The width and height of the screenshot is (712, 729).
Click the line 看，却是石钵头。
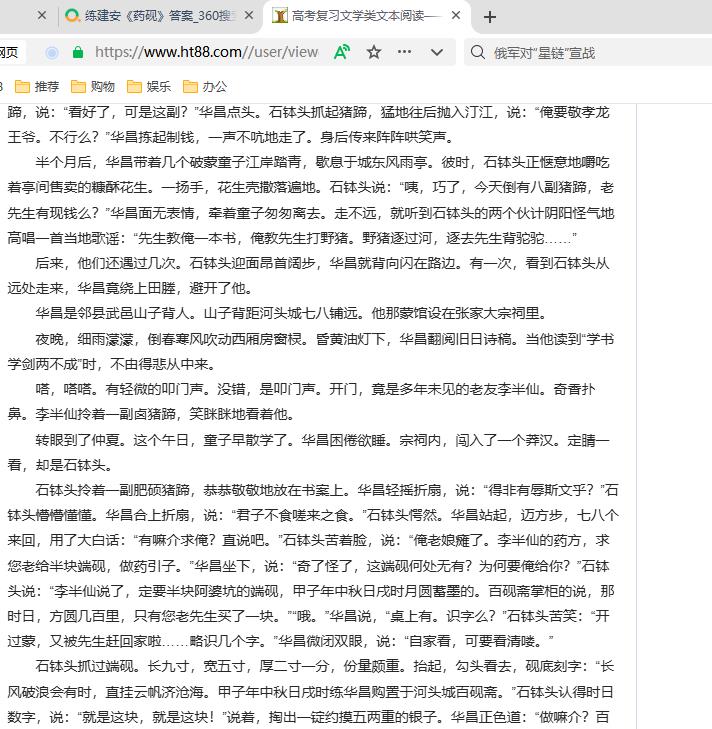click(x=60, y=464)
